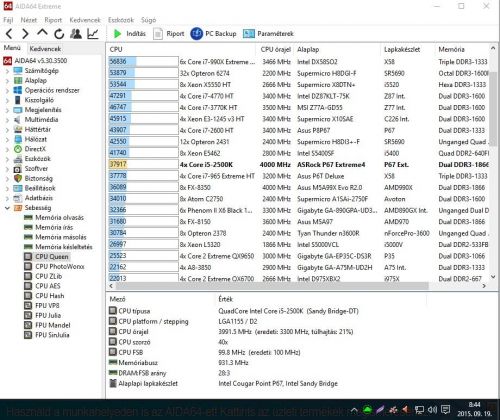
Task: Open the action center icon in tray
Action: click(x=445, y=409)
